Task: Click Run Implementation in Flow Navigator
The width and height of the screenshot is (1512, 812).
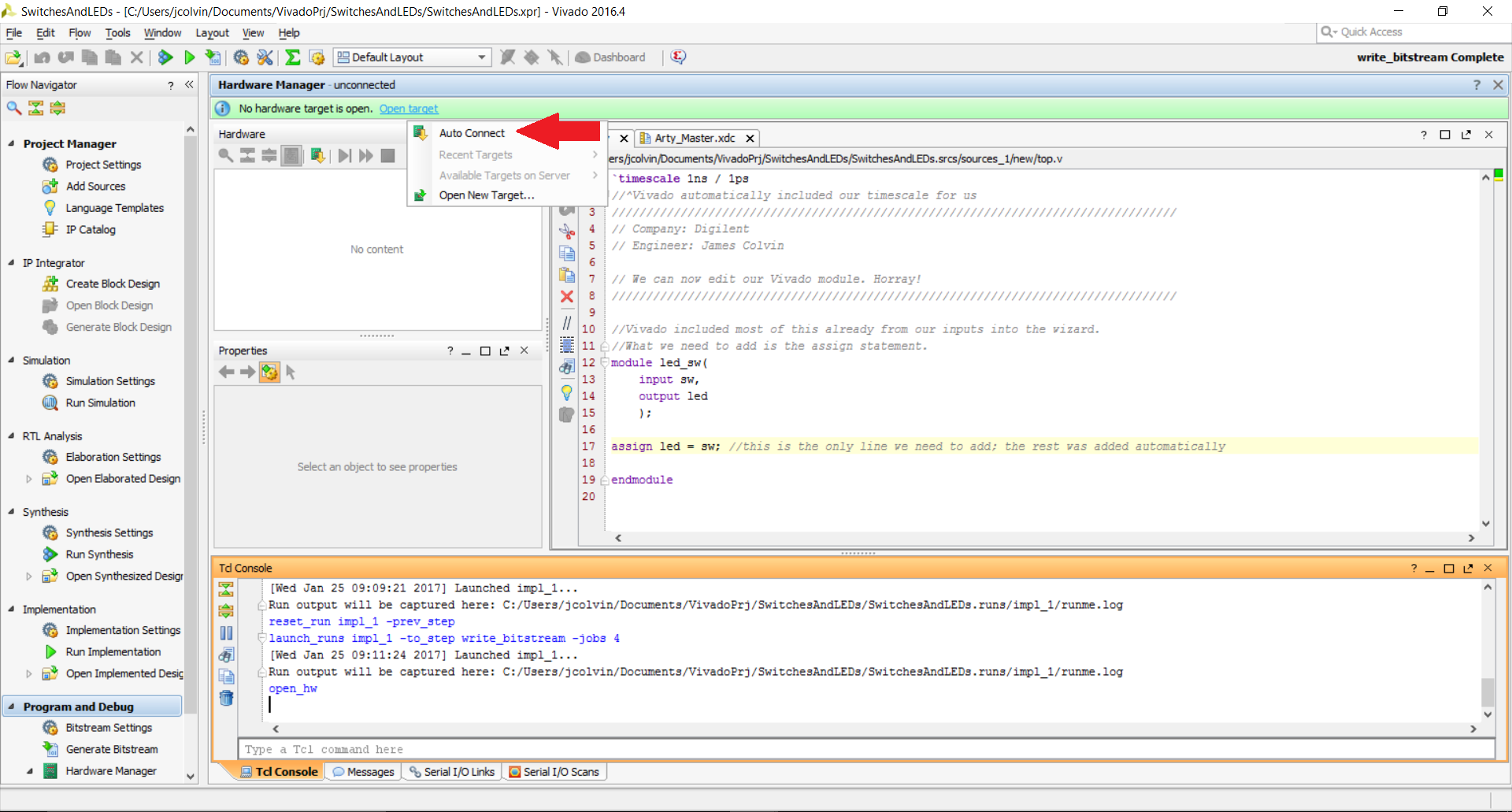Action: 113,652
